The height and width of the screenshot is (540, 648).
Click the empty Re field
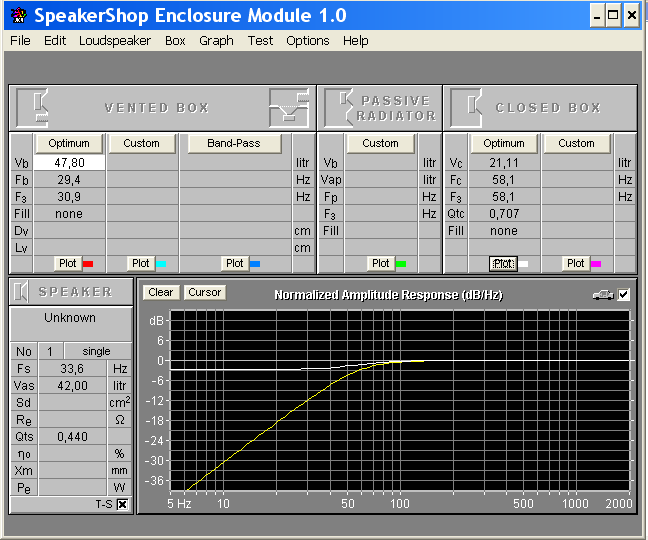(x=72, y=419)
